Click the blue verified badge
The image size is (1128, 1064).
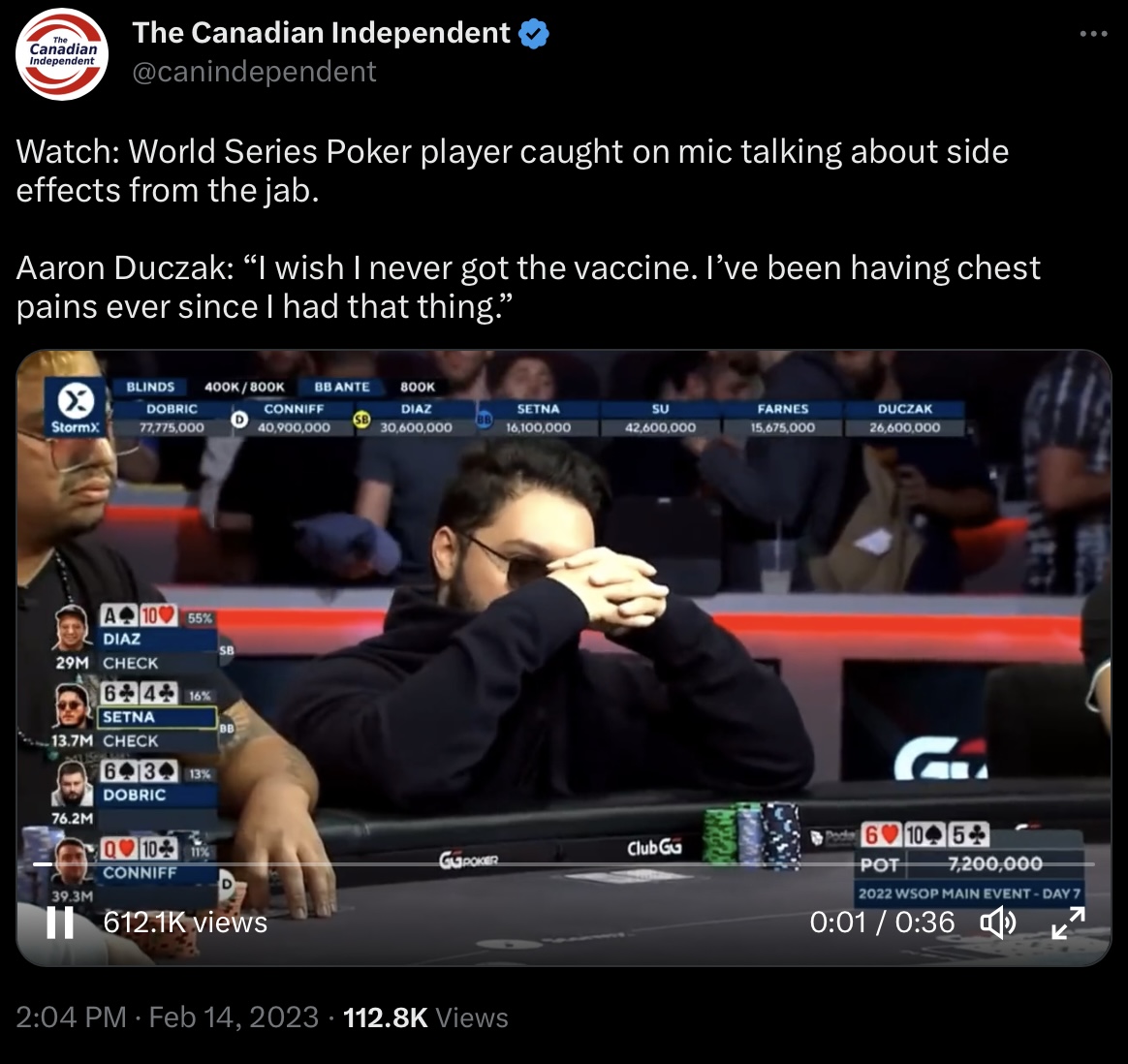534,34
